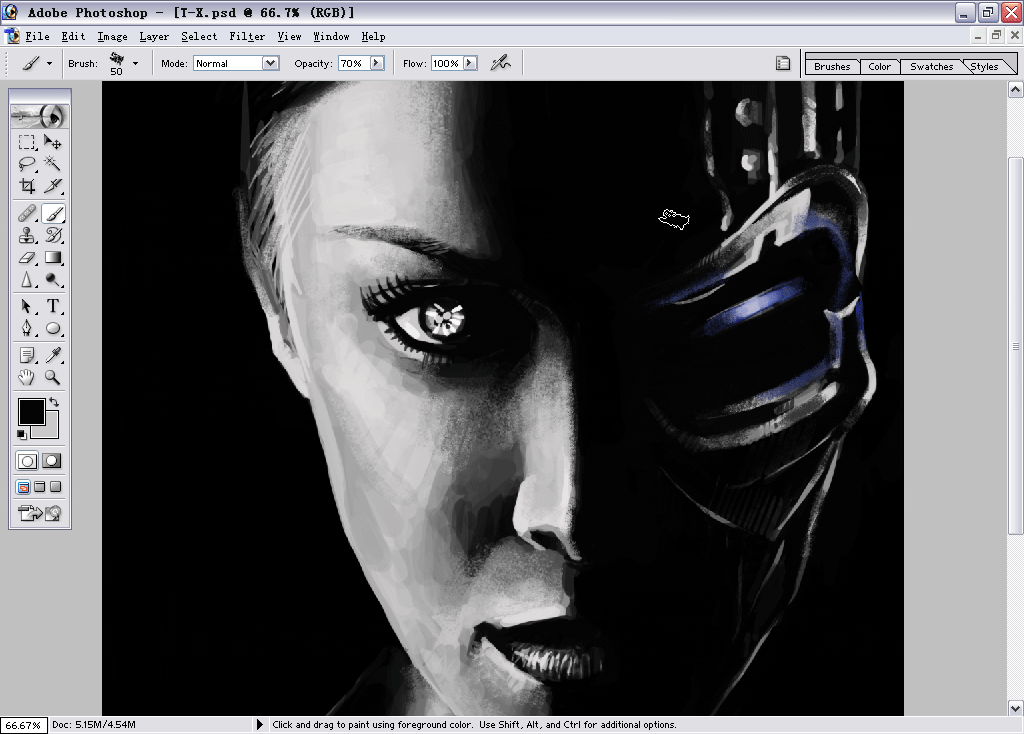Switch to the Styles palette tab
The width and height of the screenshot is (1024, 734).
coord(984,66)
